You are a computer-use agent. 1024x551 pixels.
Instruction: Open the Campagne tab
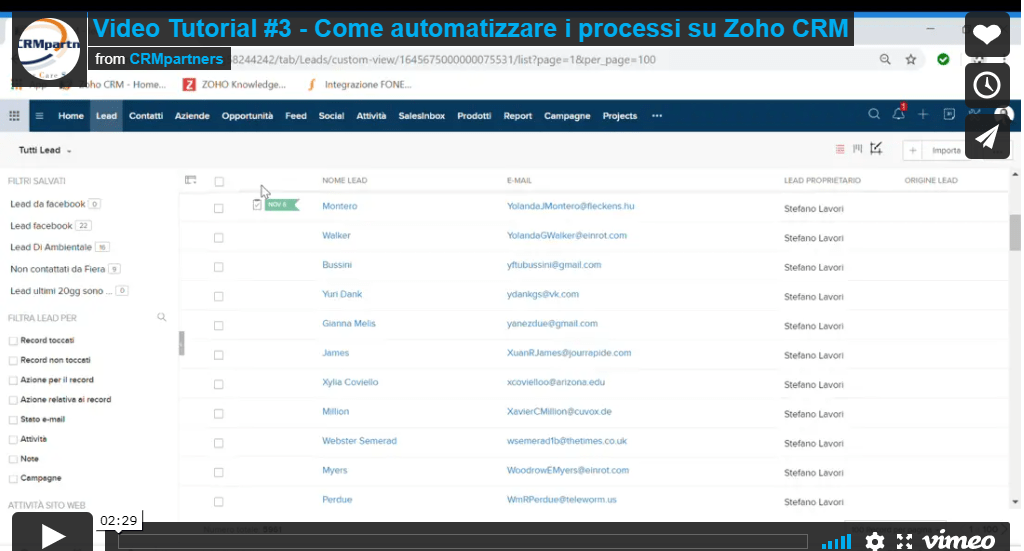point(567,116)
